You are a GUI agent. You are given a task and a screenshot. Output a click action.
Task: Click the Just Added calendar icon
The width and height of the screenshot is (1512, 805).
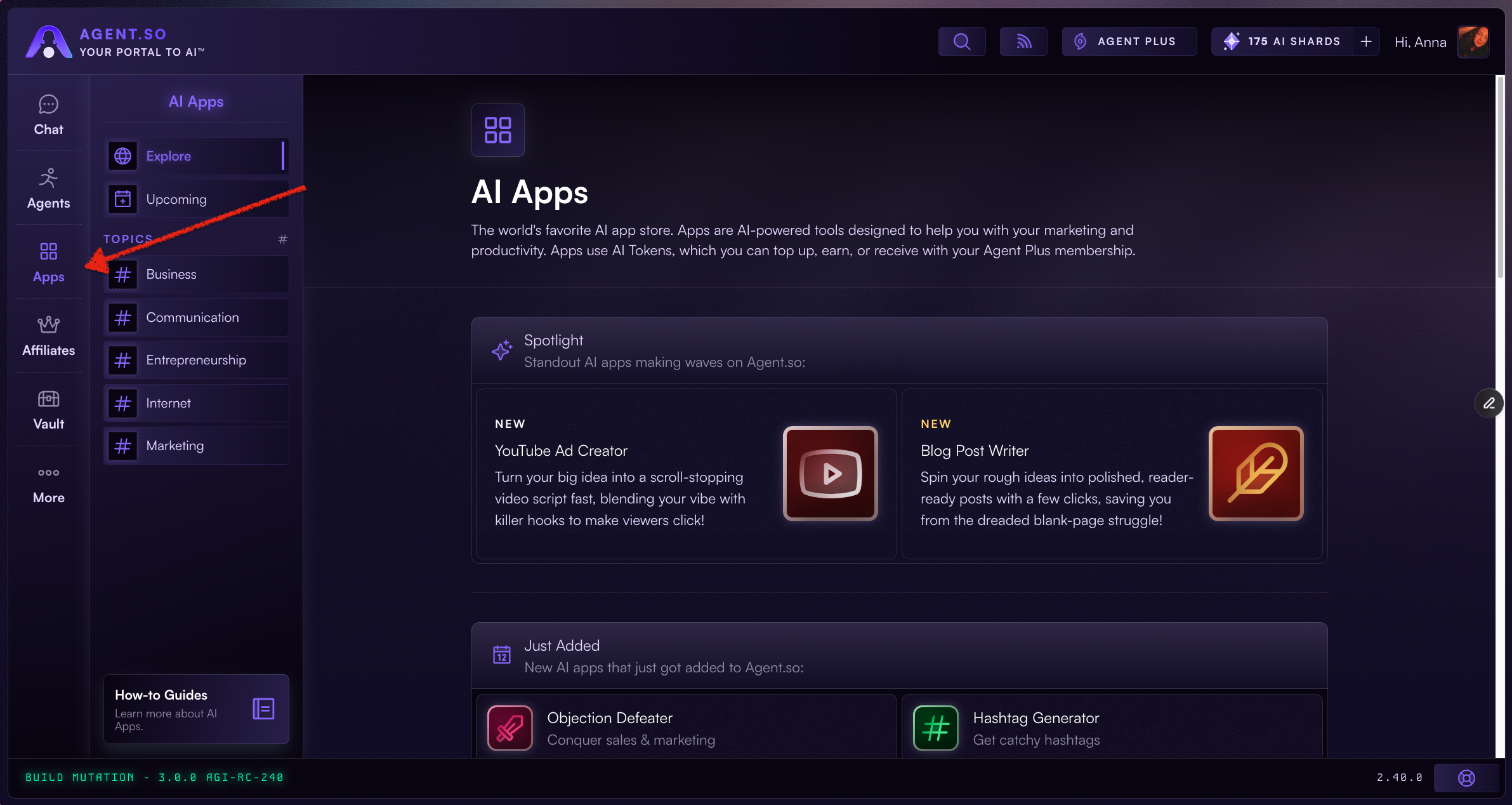[x=502, y=655]
